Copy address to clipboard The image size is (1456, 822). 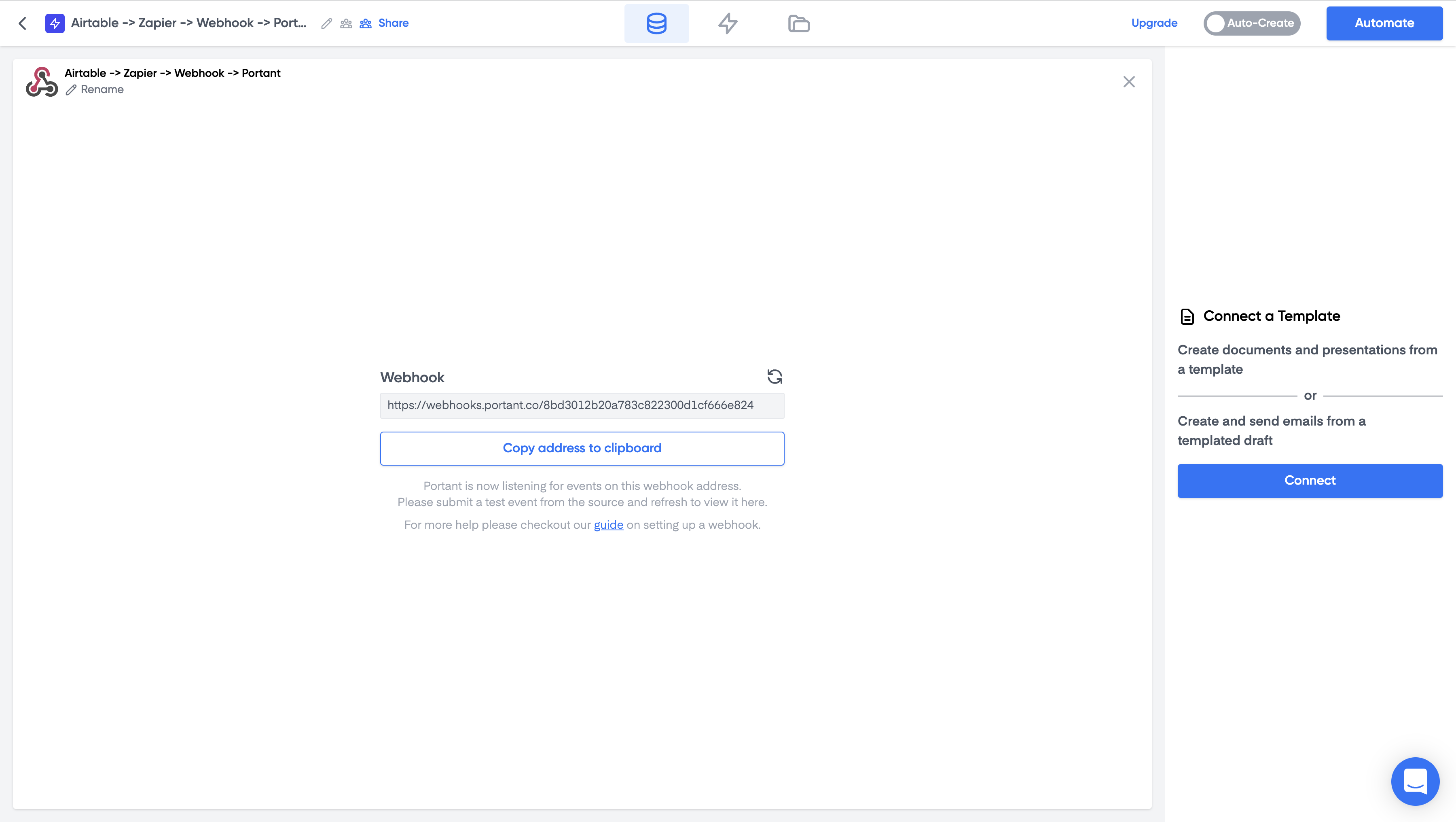click(582, 448)
